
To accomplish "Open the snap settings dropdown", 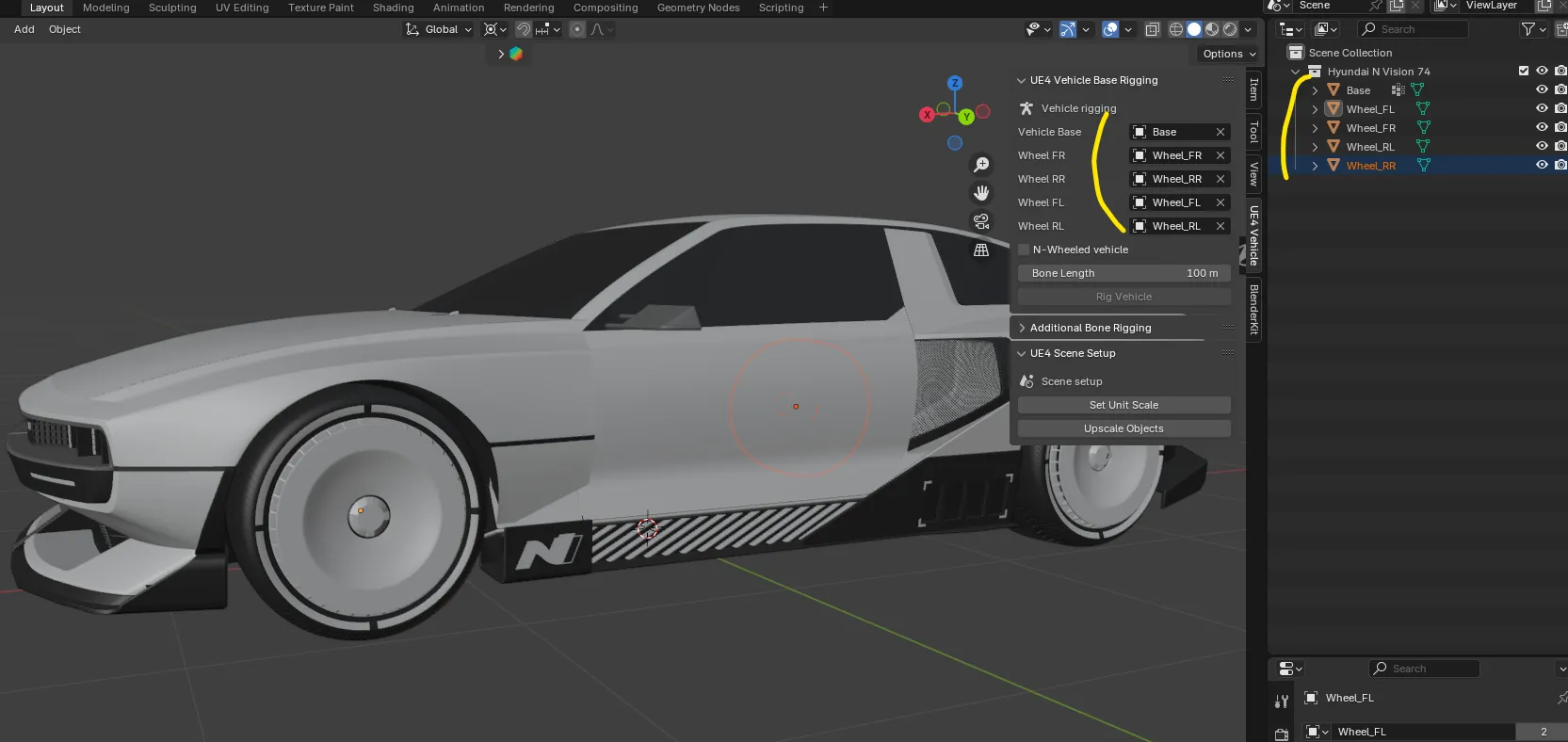I will [x=548, y=29].
